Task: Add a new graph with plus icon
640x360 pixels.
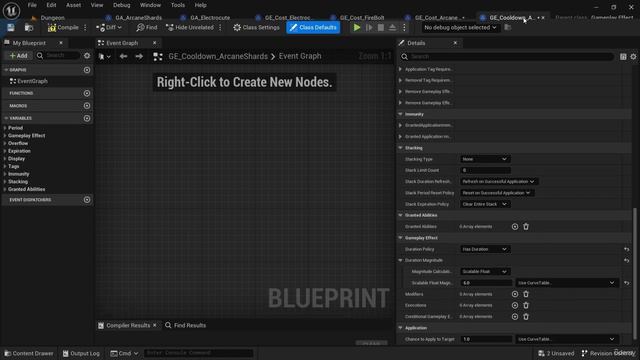Action: pyautogui.click(x=87, y=70)
